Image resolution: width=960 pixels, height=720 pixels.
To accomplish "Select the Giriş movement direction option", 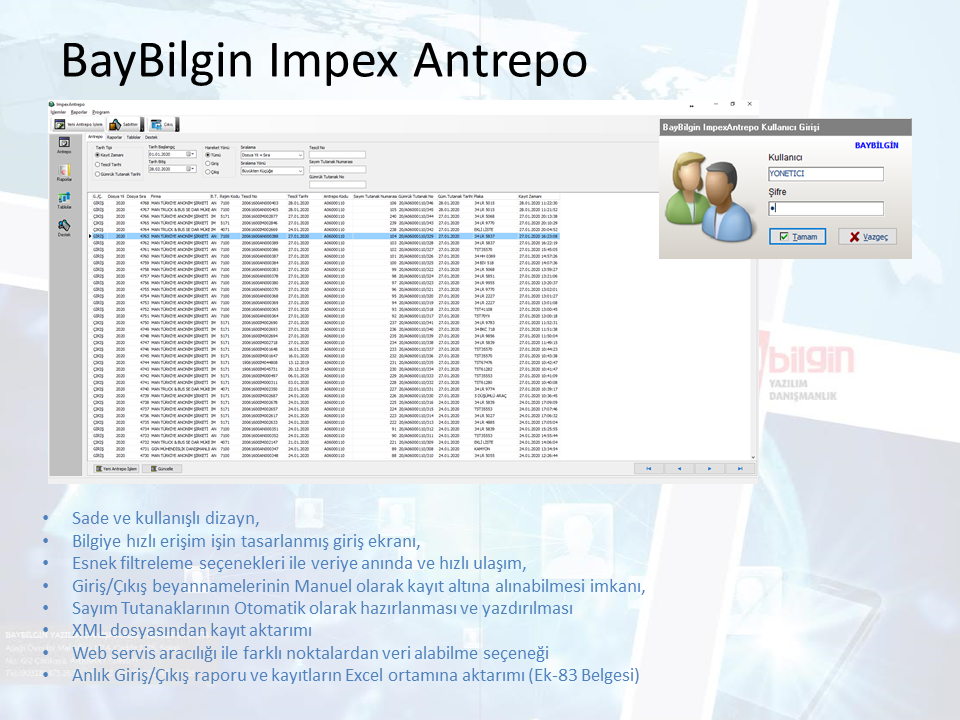I will coord(208,163).
